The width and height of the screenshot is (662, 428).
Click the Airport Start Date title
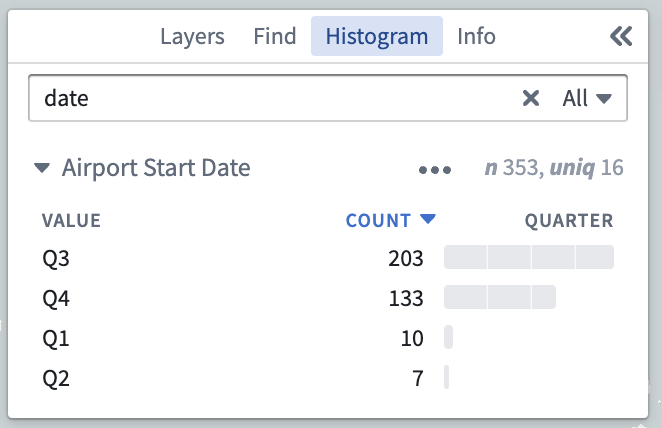point(156,168)
